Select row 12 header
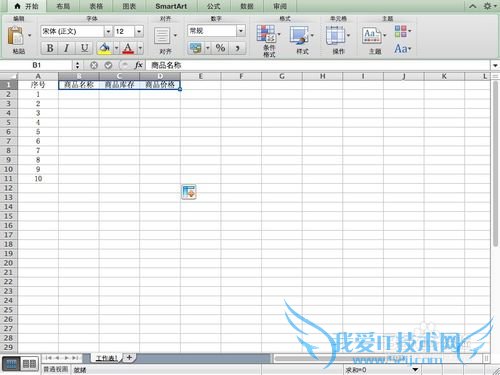500x375 pixels. (x=8, y=188)
